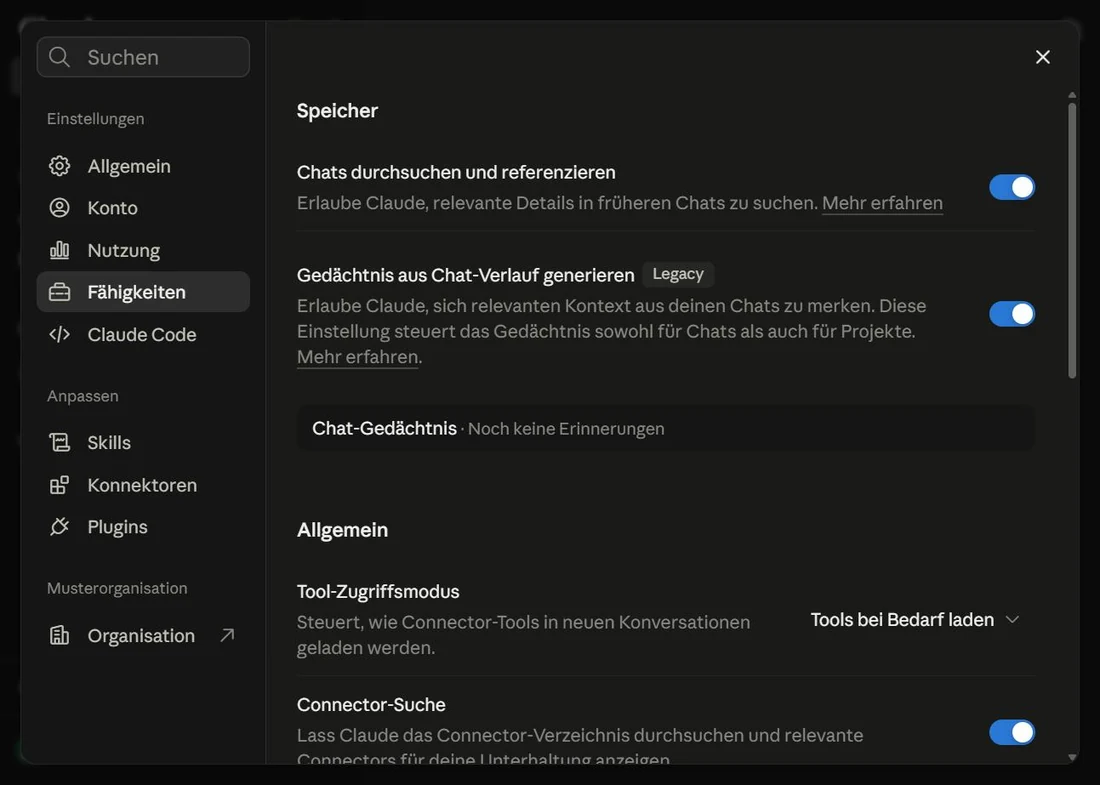
Task: Go to the Konto settings page
Action: click(x=143, y=208)
